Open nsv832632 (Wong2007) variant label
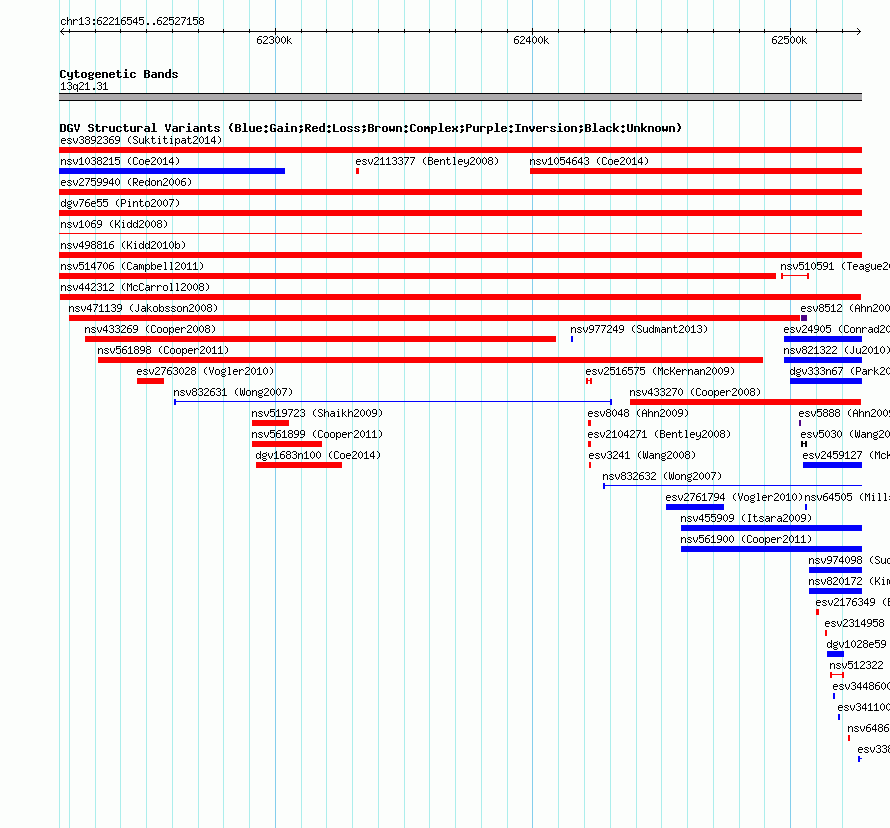Screen dimensions: 890x828 [662, 476]
